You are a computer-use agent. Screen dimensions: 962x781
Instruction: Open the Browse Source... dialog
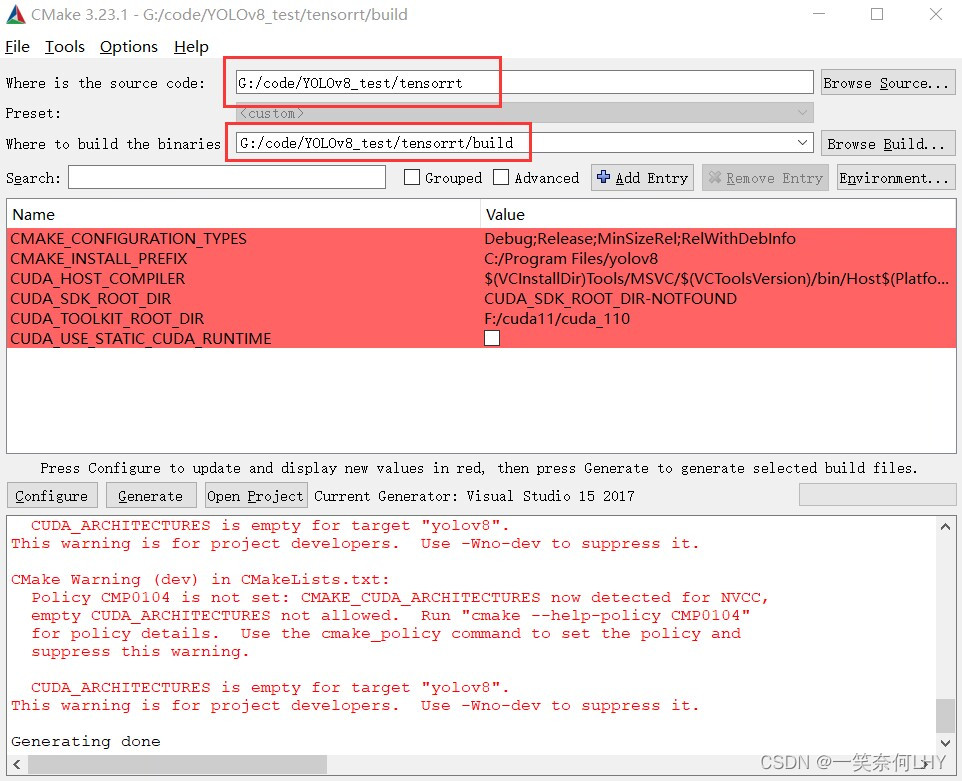[x=887, y=82]
